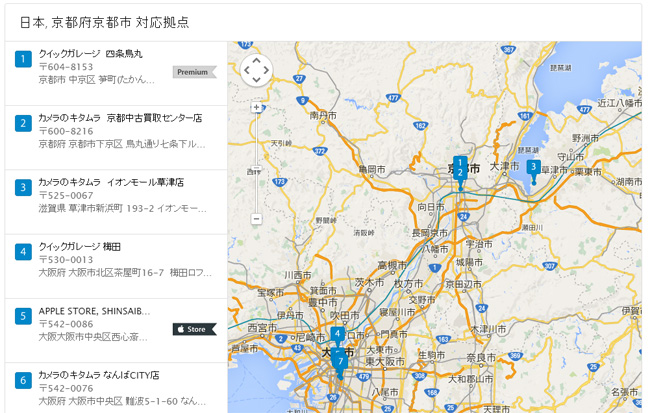Viewport: 650px width, 413px height.
Task: Click postal code 〒600-8216
Action: tap(66, 131)
